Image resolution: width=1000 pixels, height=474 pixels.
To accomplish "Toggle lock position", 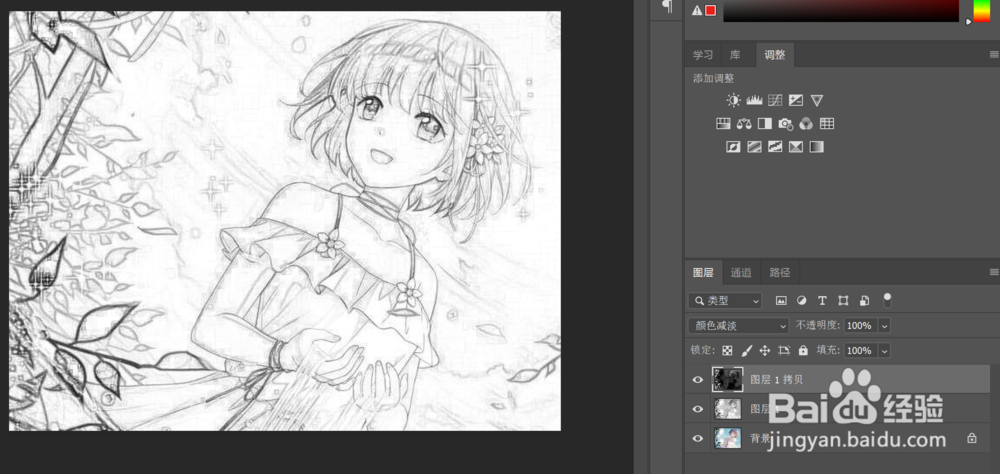I will click(765, 350).
